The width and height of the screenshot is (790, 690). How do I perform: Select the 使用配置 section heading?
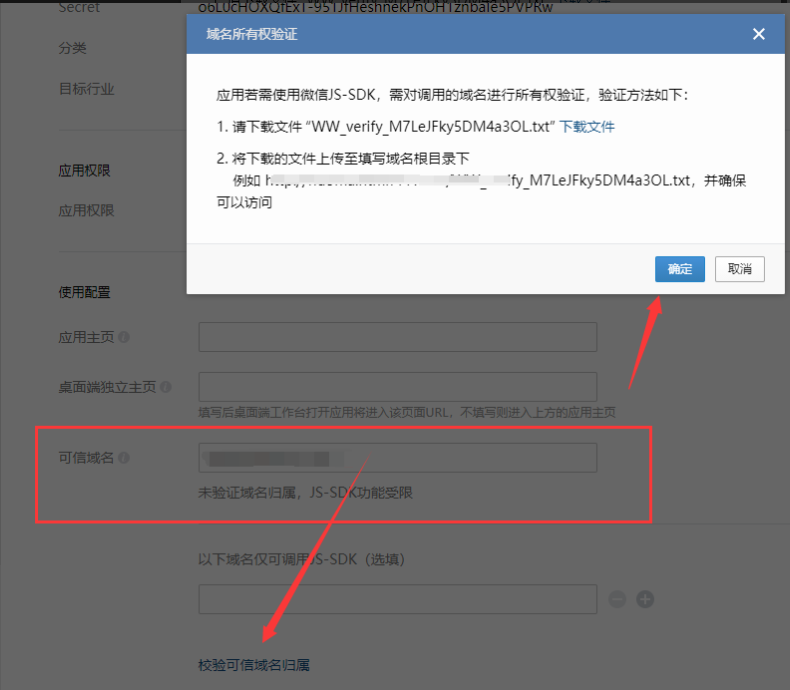click(x=85, y=293)
